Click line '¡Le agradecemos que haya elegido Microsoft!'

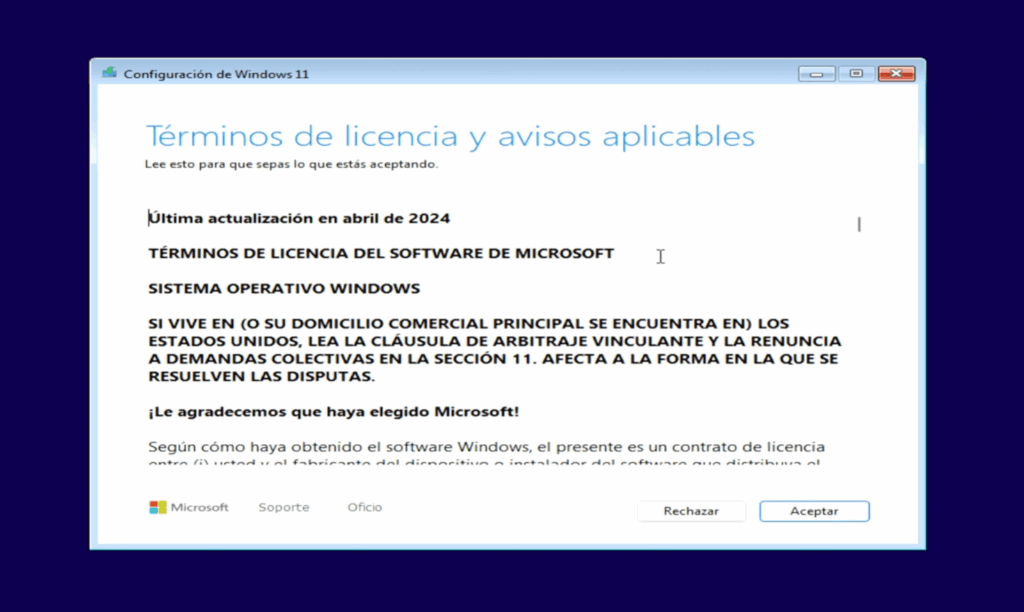point(334,411)
